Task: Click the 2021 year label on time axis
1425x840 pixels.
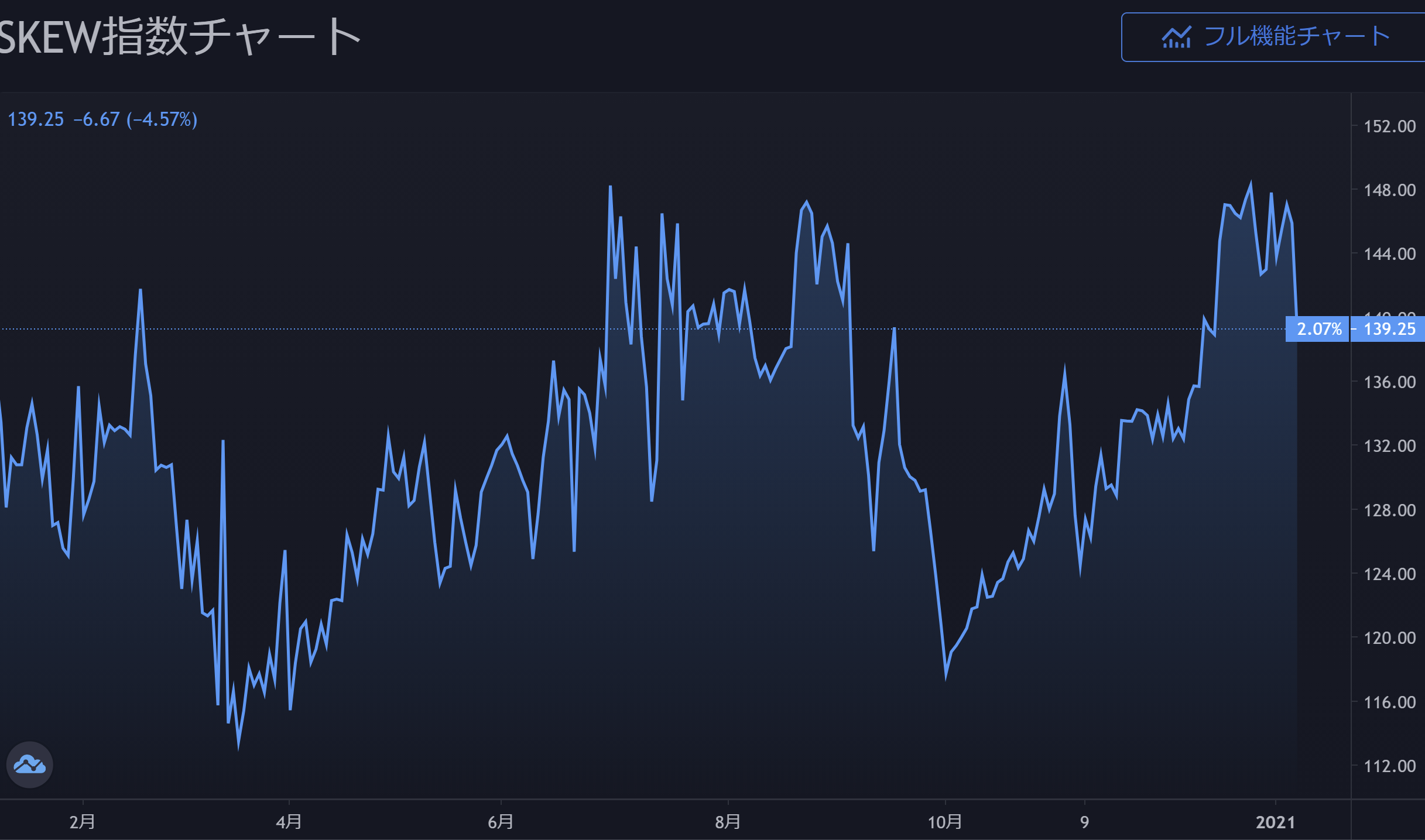Action: (x=1275, y=822)
